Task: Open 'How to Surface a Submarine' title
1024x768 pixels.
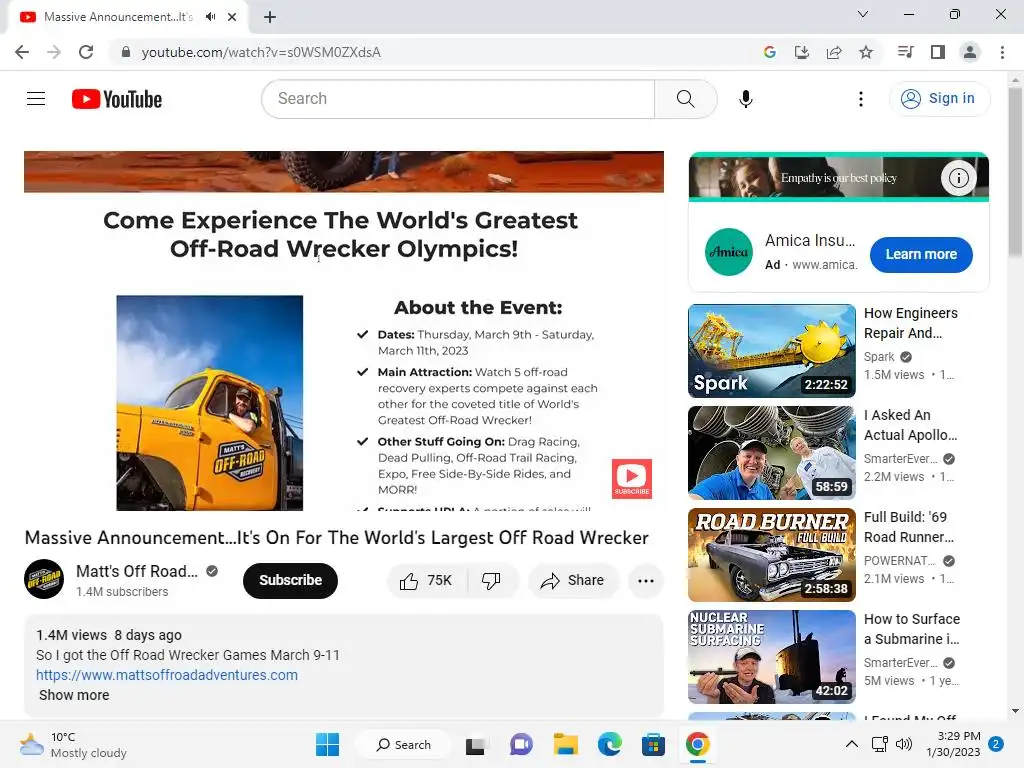Action: tap(912, 629)
